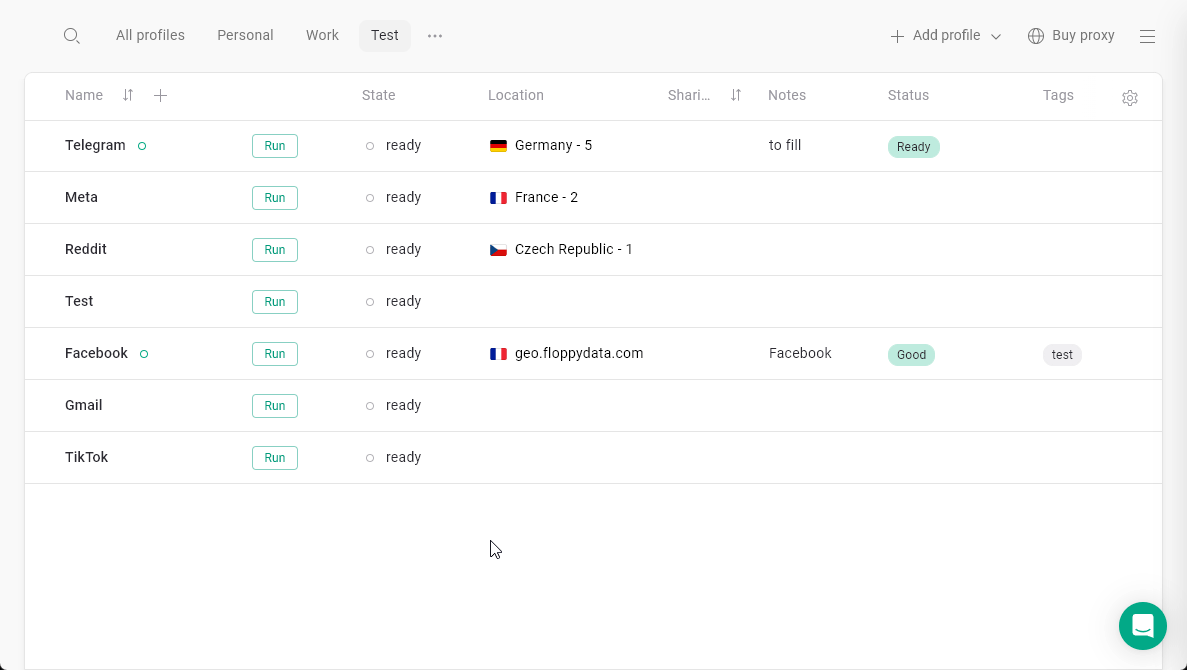Select the Reddit profile name
Image resolution: width=1187 pixels, height=670 pixels.
(86, 249)
